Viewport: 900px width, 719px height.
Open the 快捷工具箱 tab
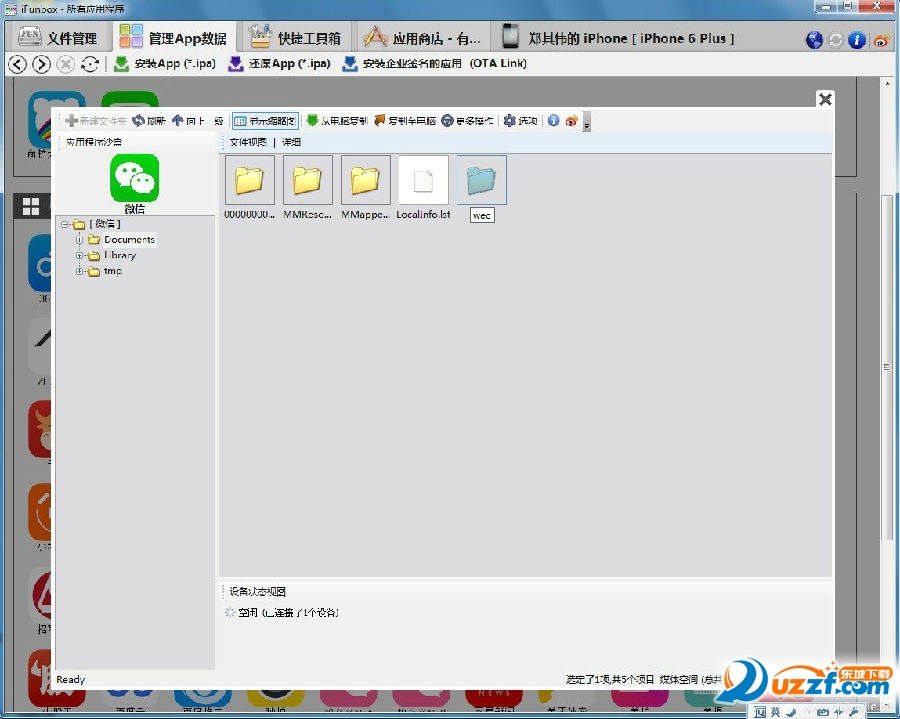tap(296, 38)
